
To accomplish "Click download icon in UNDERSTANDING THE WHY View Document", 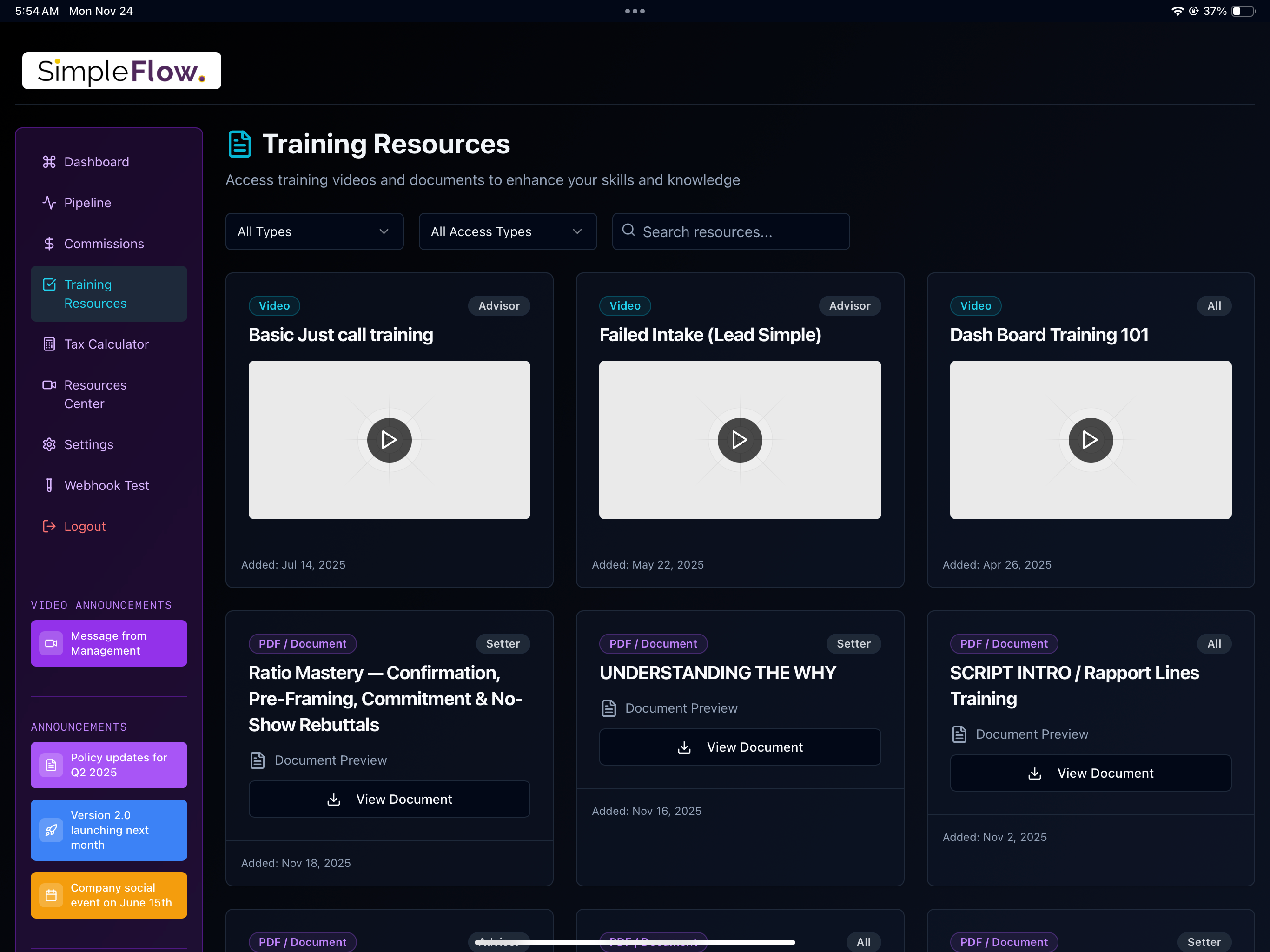I will [x=684, y=747].
